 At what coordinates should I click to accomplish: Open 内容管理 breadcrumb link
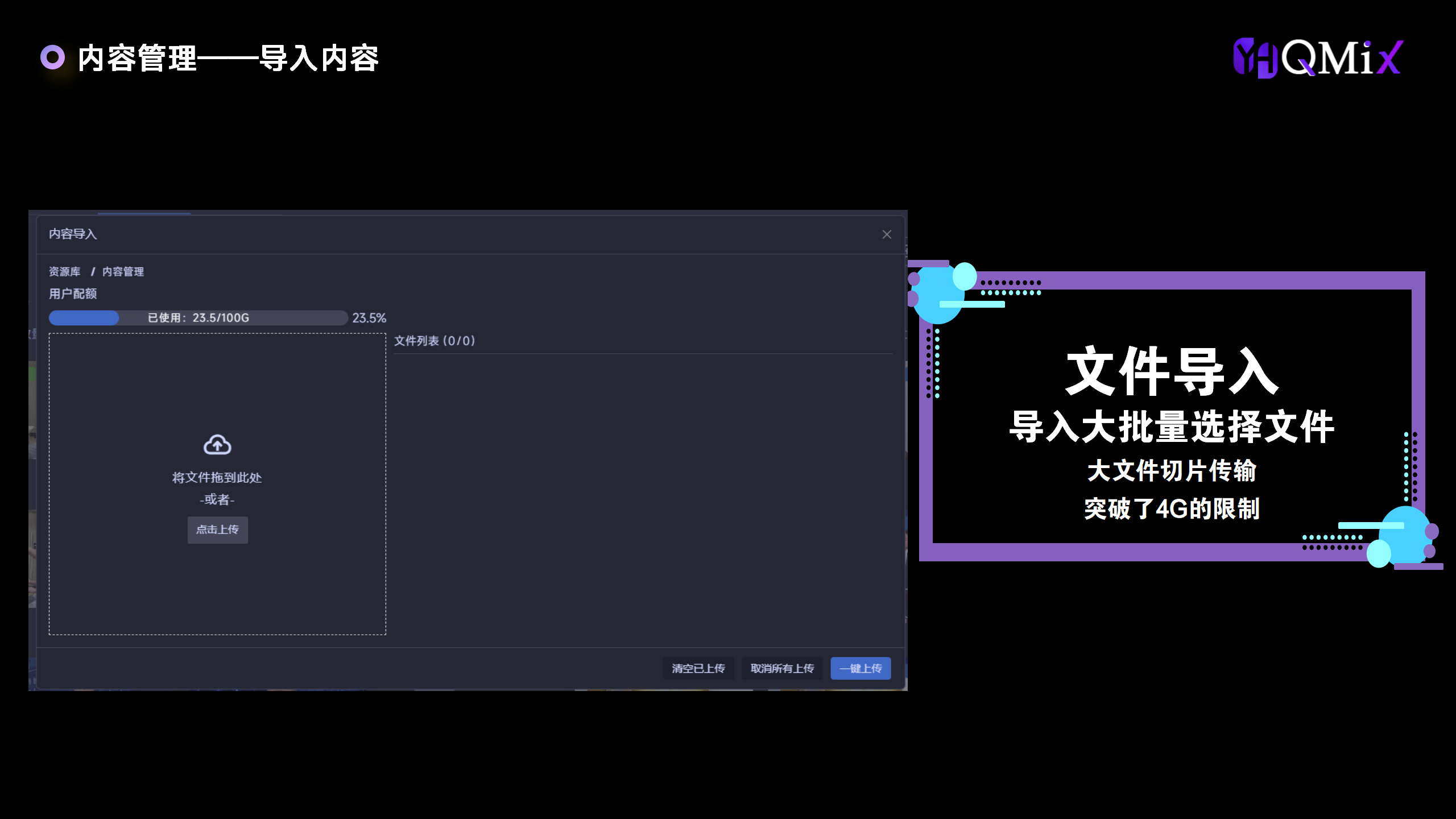(x=123, y=272)
